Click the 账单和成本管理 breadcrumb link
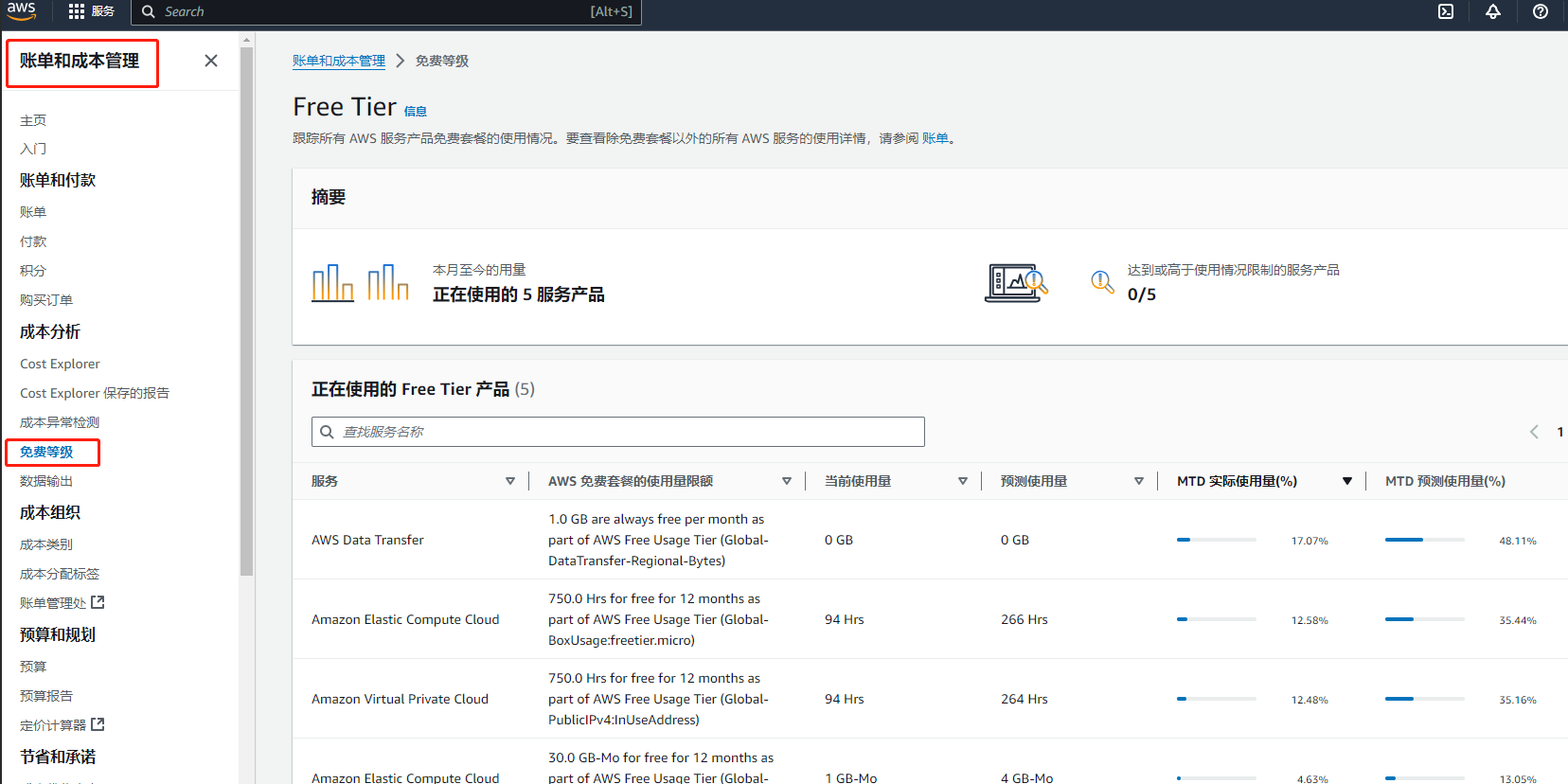This screenshot has height=784, width=1568. tap(338, 61)
